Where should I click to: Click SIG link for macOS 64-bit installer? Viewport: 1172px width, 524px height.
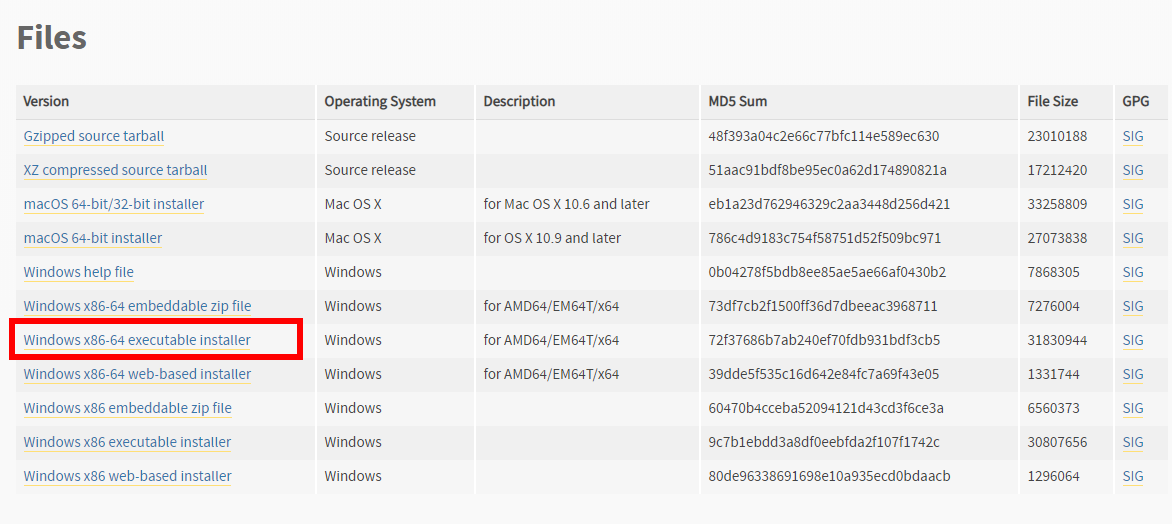[x=1133, y=238]
